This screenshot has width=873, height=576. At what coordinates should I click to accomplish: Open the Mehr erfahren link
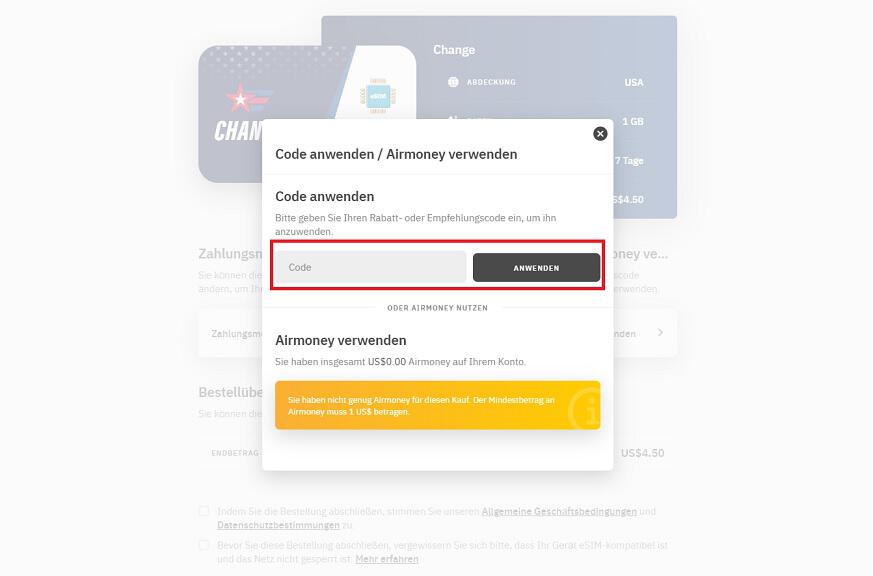[x=387, y=559]
